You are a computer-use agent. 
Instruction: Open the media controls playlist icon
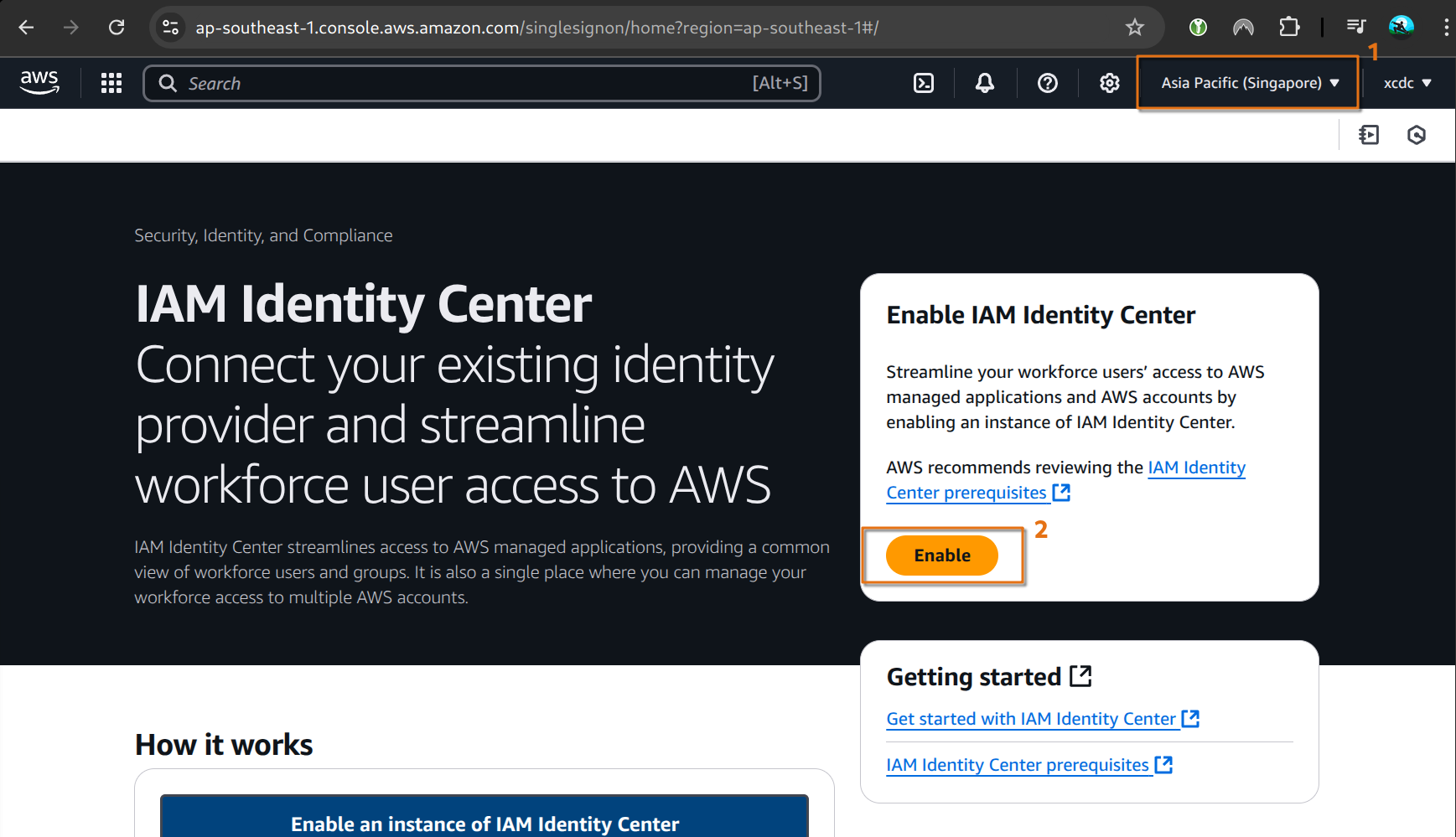pyautogui.click(x=1355, y=28)
